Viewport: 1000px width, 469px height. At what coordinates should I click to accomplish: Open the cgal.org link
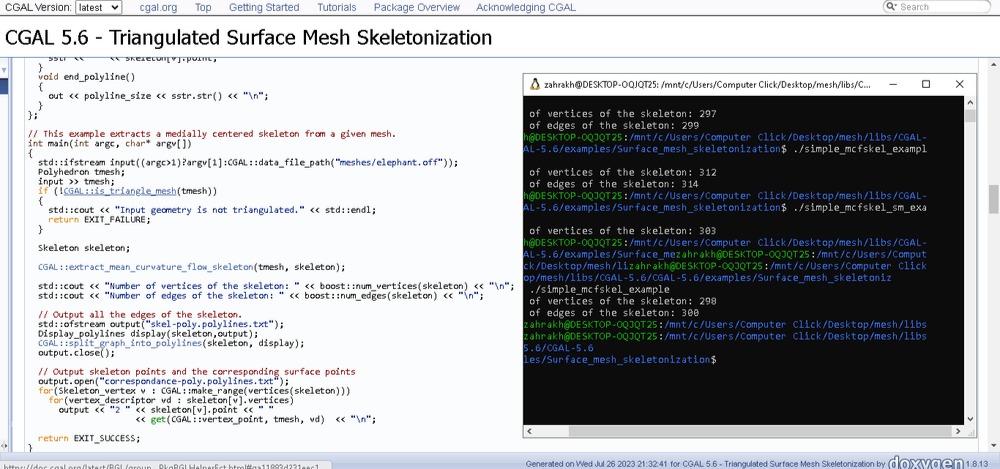click(x=158, y=8)
